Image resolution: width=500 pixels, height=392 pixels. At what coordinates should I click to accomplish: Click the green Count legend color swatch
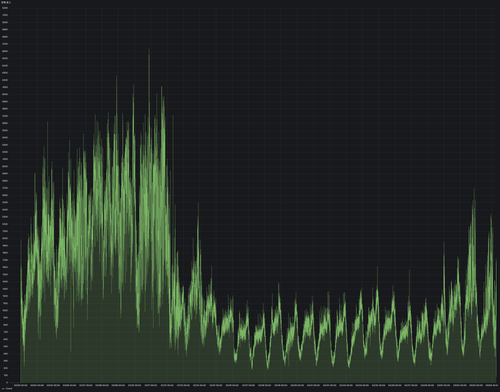click(3, 389)
